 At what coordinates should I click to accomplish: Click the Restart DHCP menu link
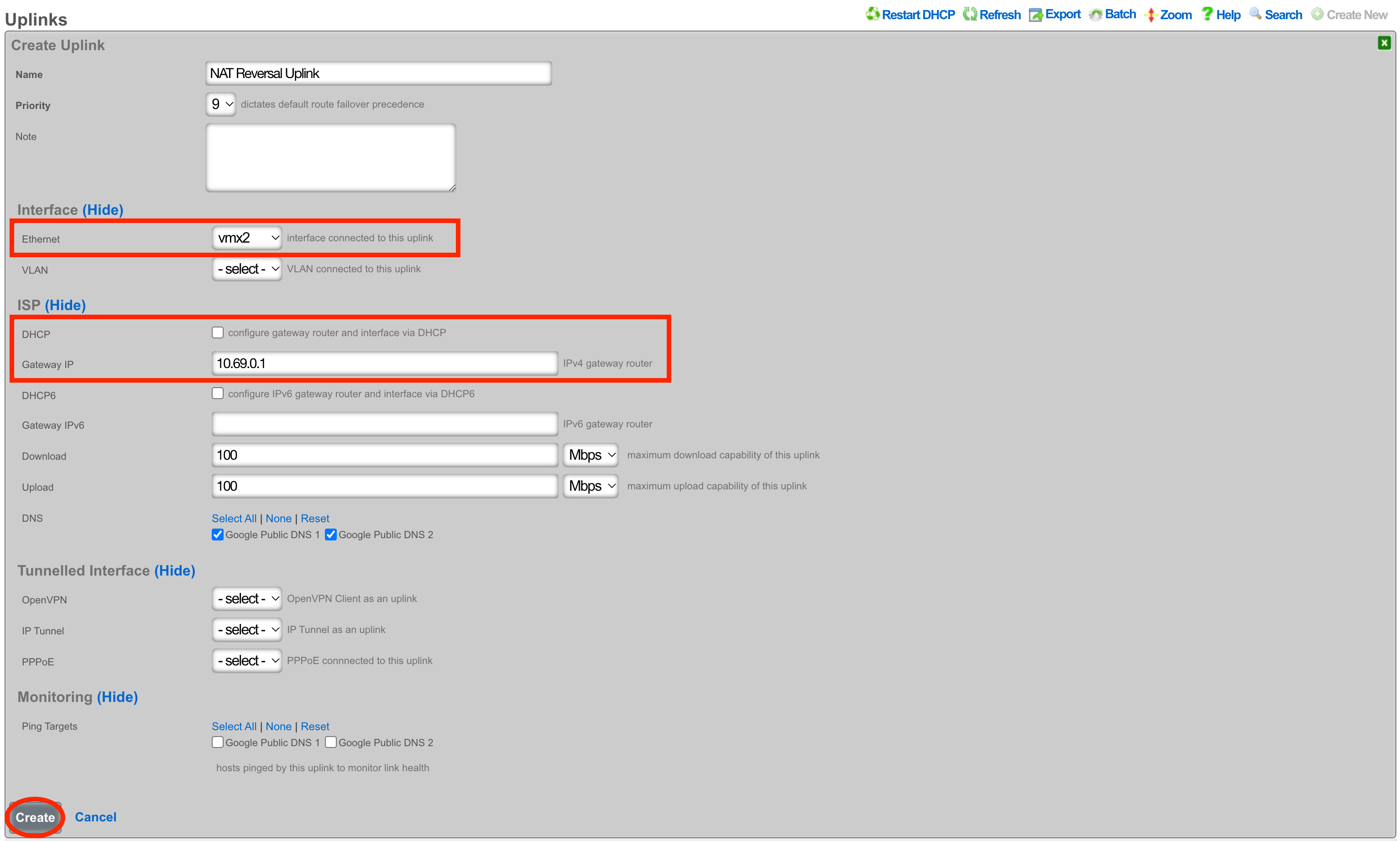(x=918, y=15)
